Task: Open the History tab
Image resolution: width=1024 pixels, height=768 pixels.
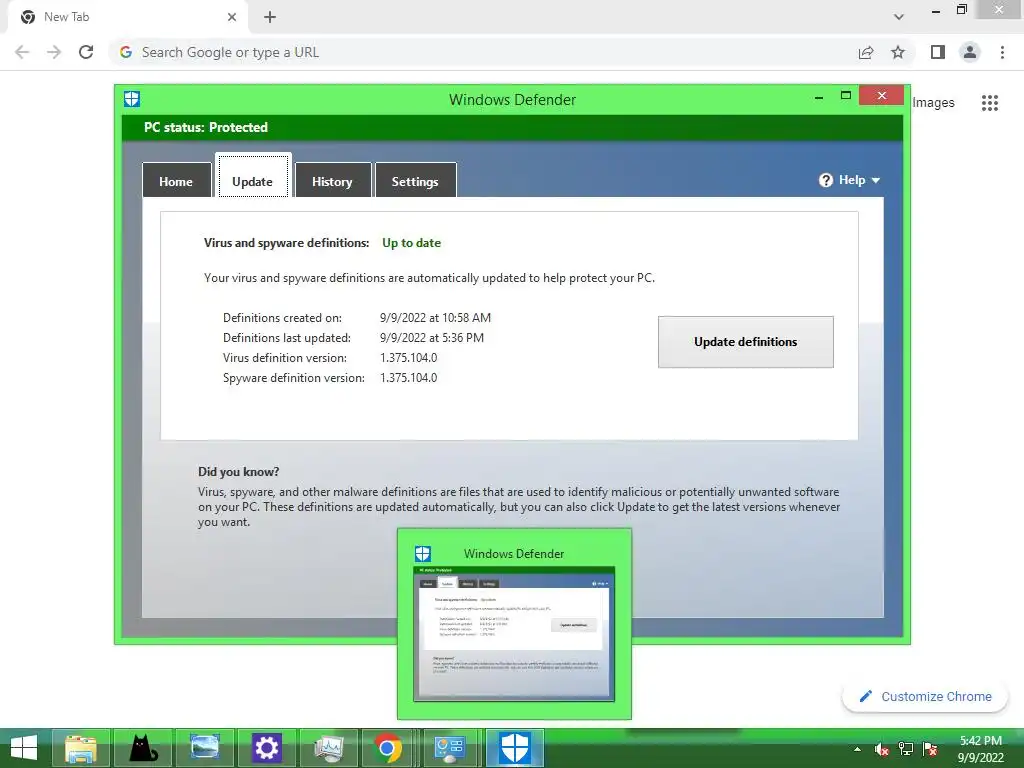Action: [332, 181]
